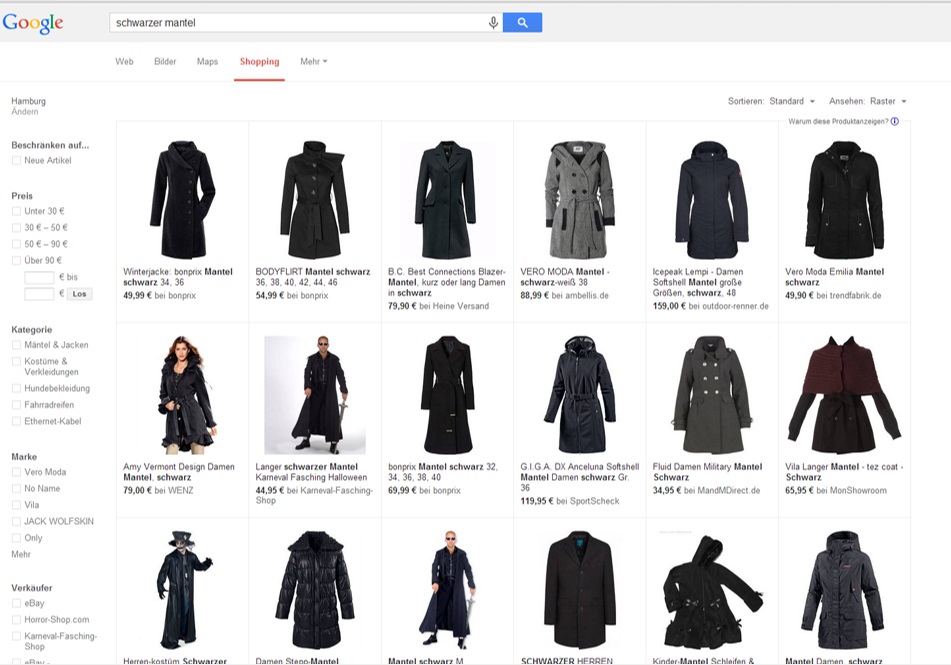The width and height of the screenshot is (951, 665).
Task: Check the 50 € – 90 € price filter
Action: pos(16,244)
